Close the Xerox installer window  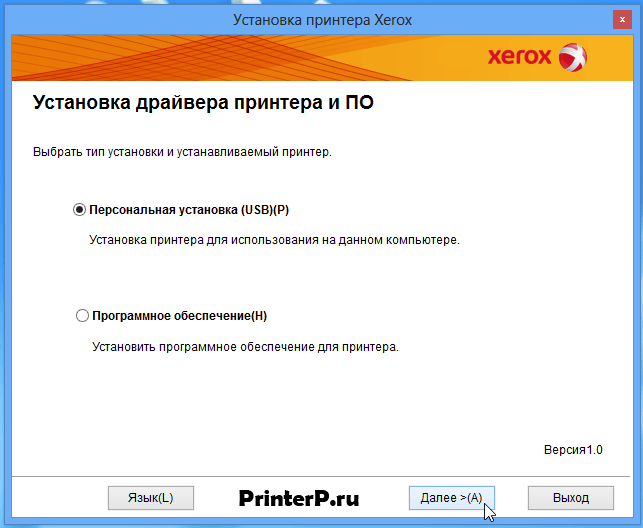coord(622,19)
